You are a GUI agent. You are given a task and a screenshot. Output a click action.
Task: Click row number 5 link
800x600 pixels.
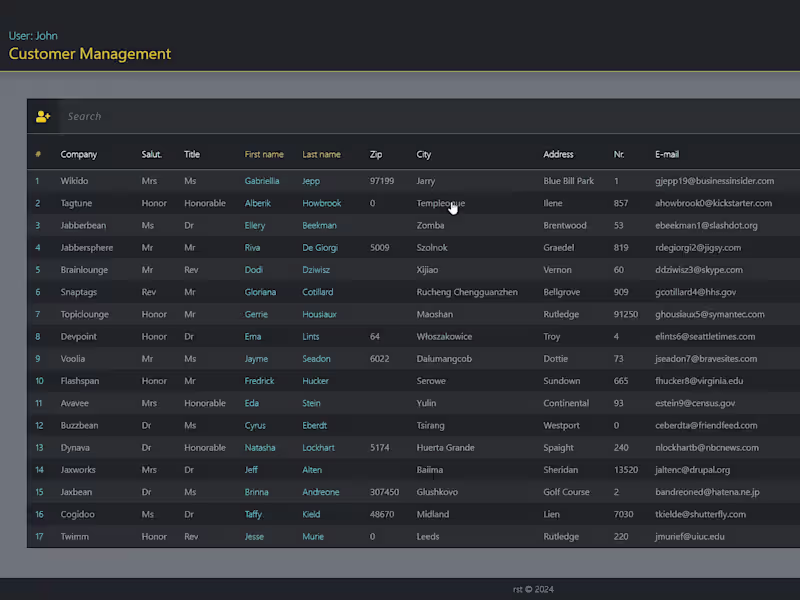pyautogui.click(x=38, y=270)
